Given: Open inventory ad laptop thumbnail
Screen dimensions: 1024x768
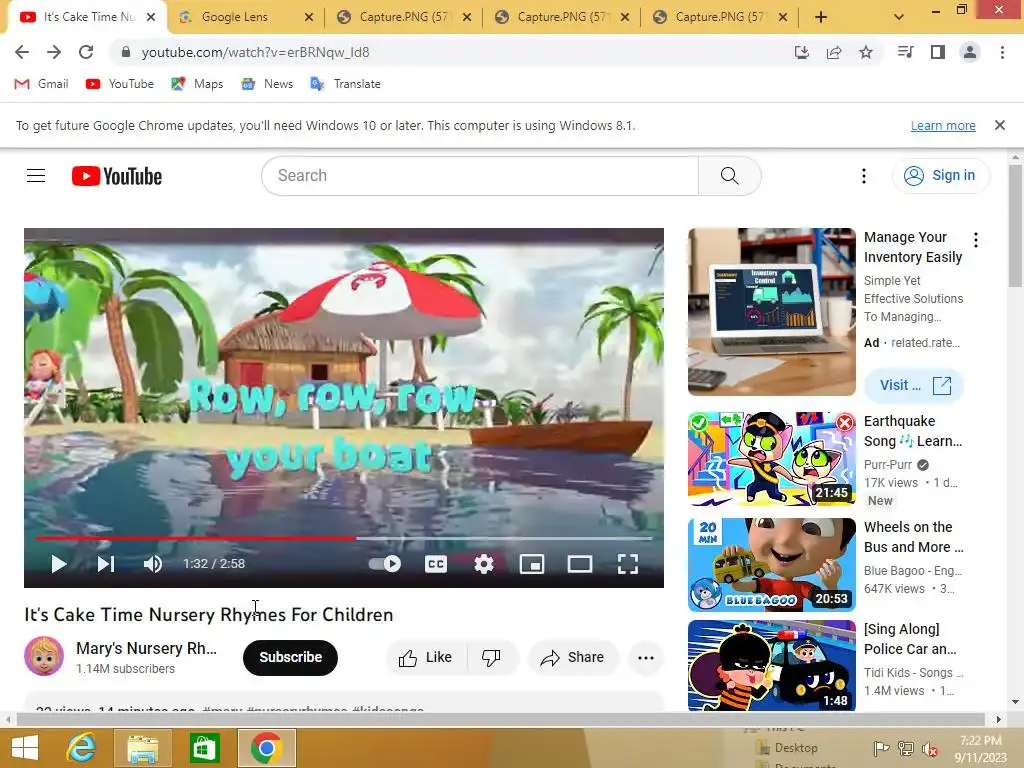Looking at the screenshot, I should pyautogui.click(x=771, y=312).
